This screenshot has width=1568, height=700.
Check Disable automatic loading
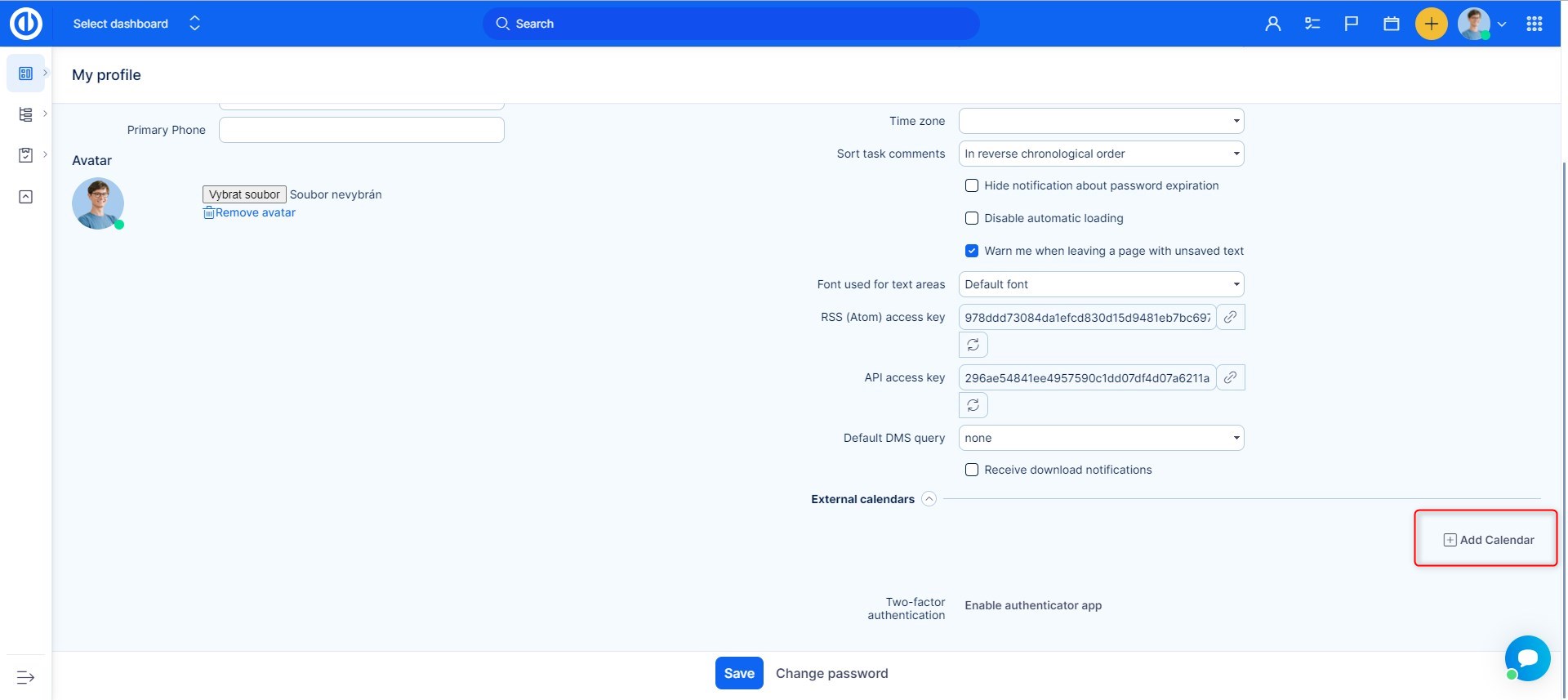click(x=972, y=218)
